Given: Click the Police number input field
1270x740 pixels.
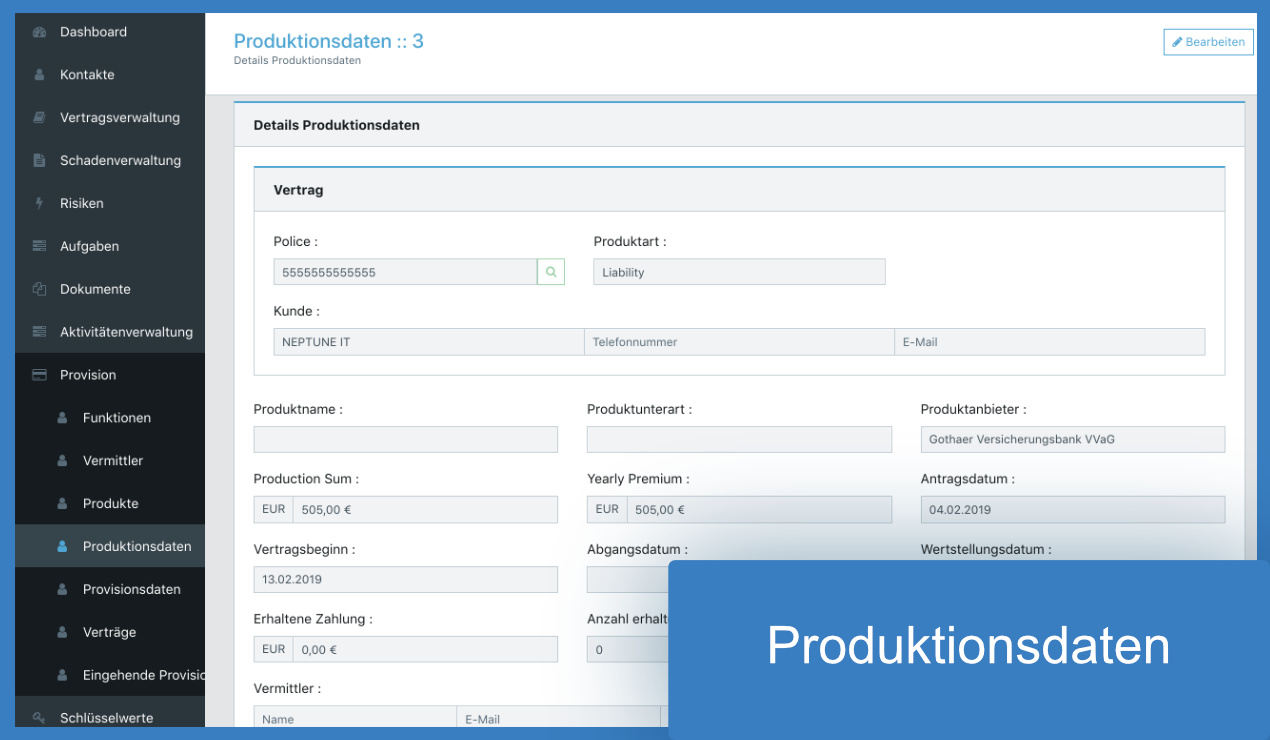Looking at the screenshot, I should pyautogui.click(x=405, y=272).
